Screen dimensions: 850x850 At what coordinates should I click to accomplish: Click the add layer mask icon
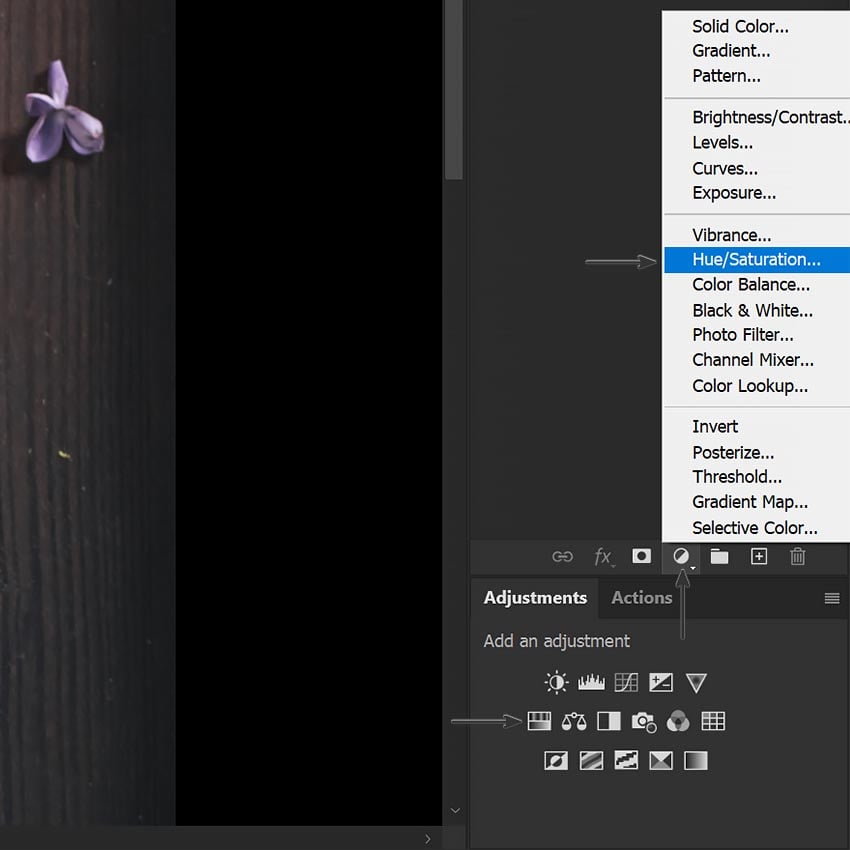click(x=642, y=557)
